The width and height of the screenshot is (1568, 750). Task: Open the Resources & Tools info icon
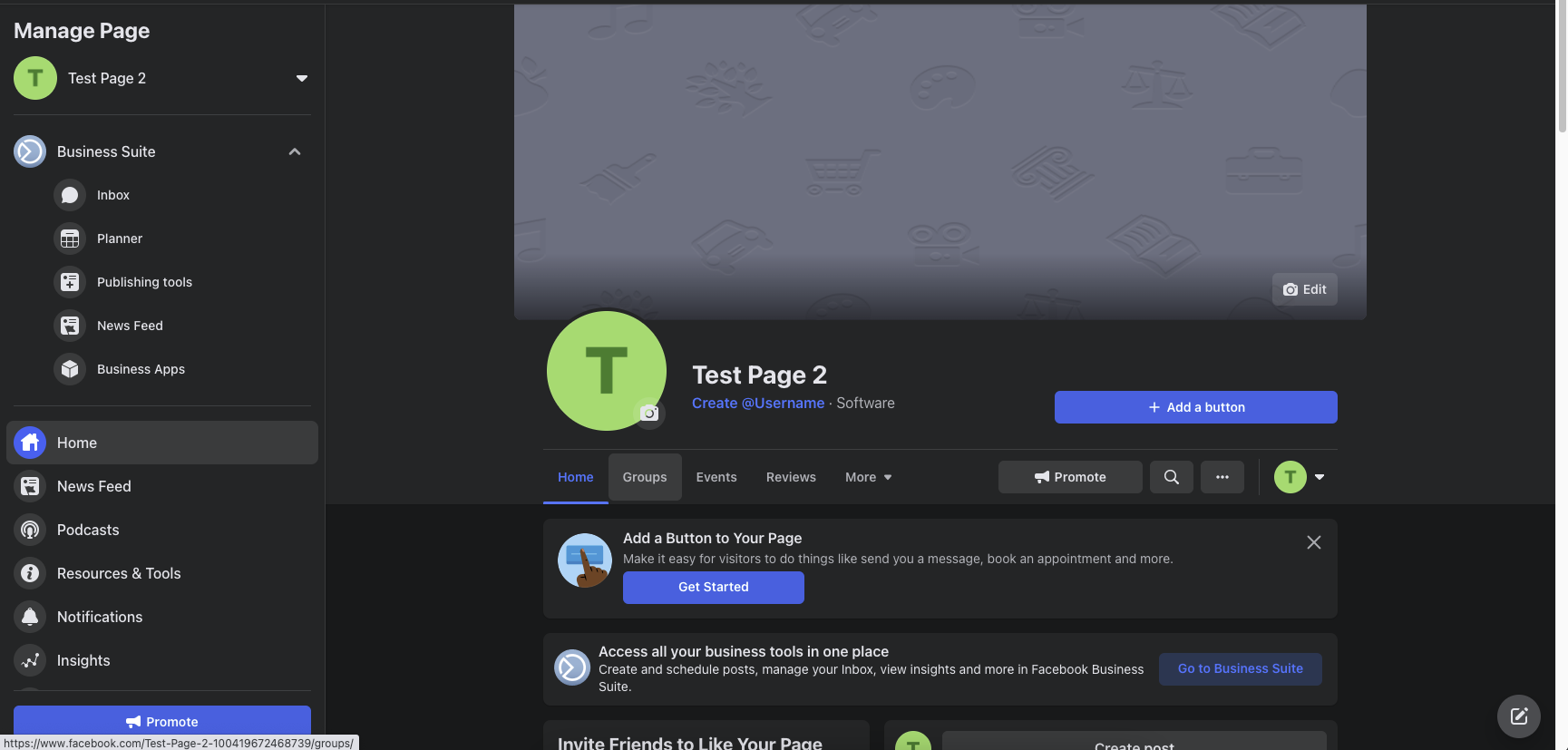tap(30, 573)
